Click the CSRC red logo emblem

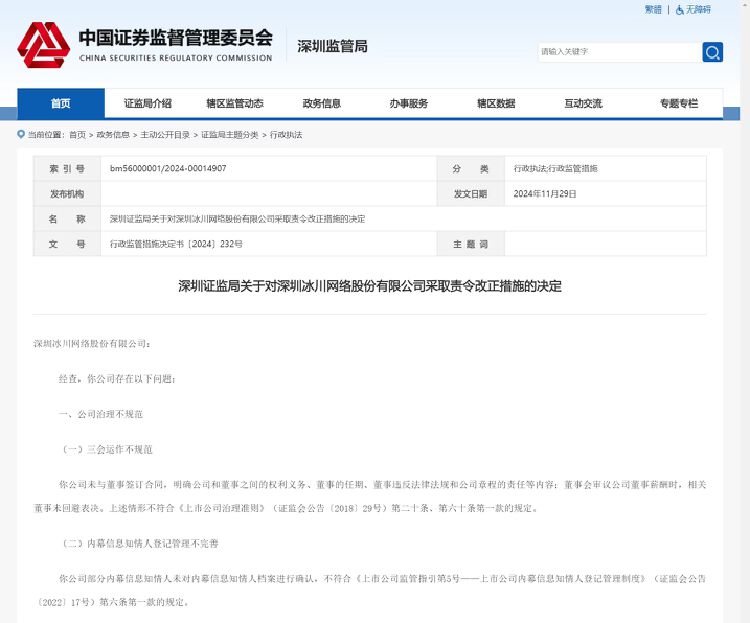coord(43,44)
